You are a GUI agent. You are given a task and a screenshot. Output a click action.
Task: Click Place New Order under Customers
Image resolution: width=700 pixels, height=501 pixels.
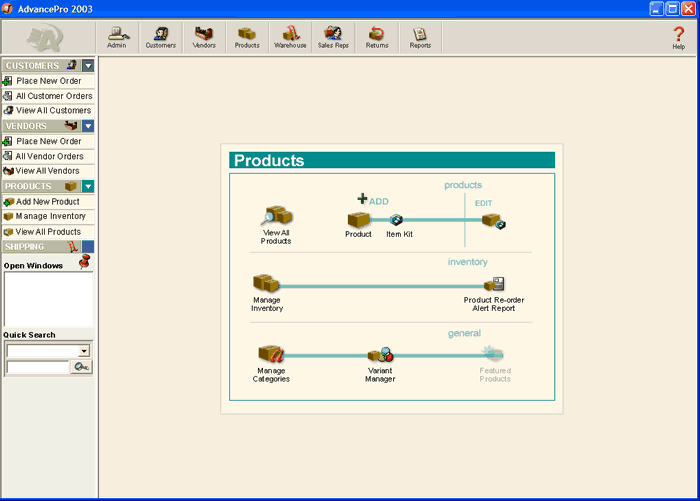(x=48, y=81)
